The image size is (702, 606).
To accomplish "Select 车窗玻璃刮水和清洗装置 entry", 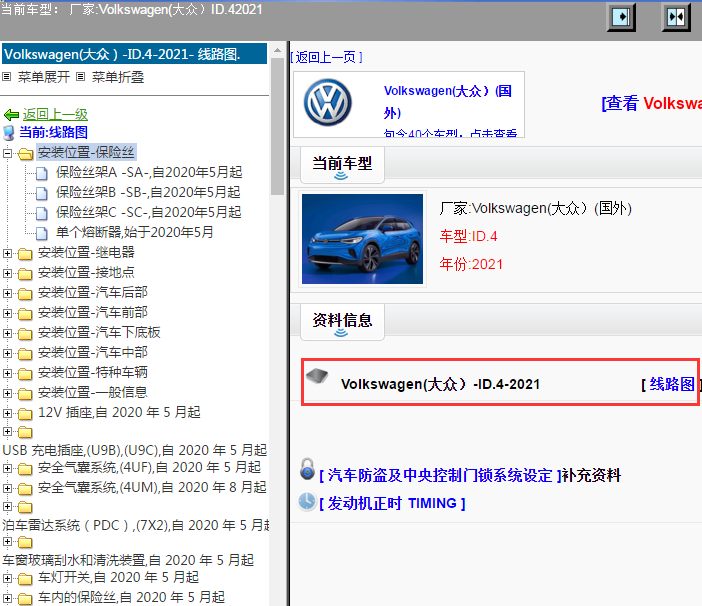I will click(x=128, y=560).
